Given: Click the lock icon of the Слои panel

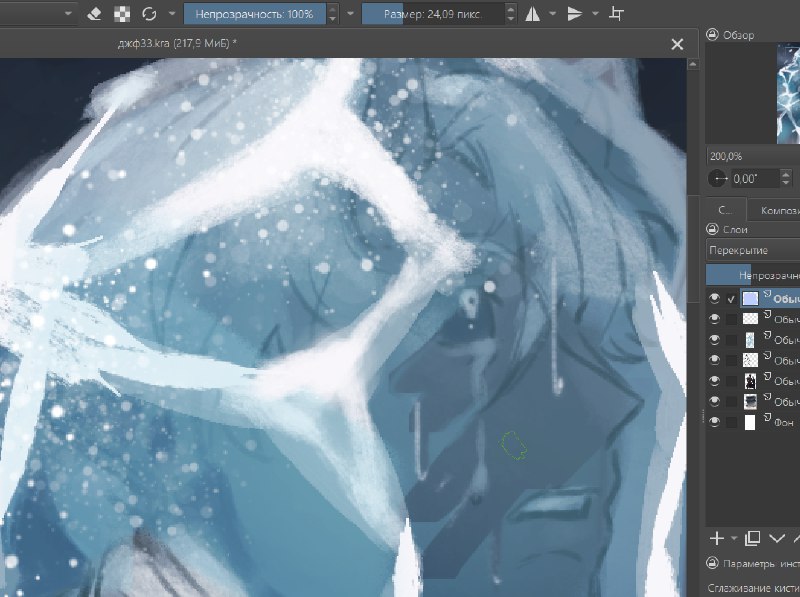Looking at the screenshot, I should click(712, 229).
